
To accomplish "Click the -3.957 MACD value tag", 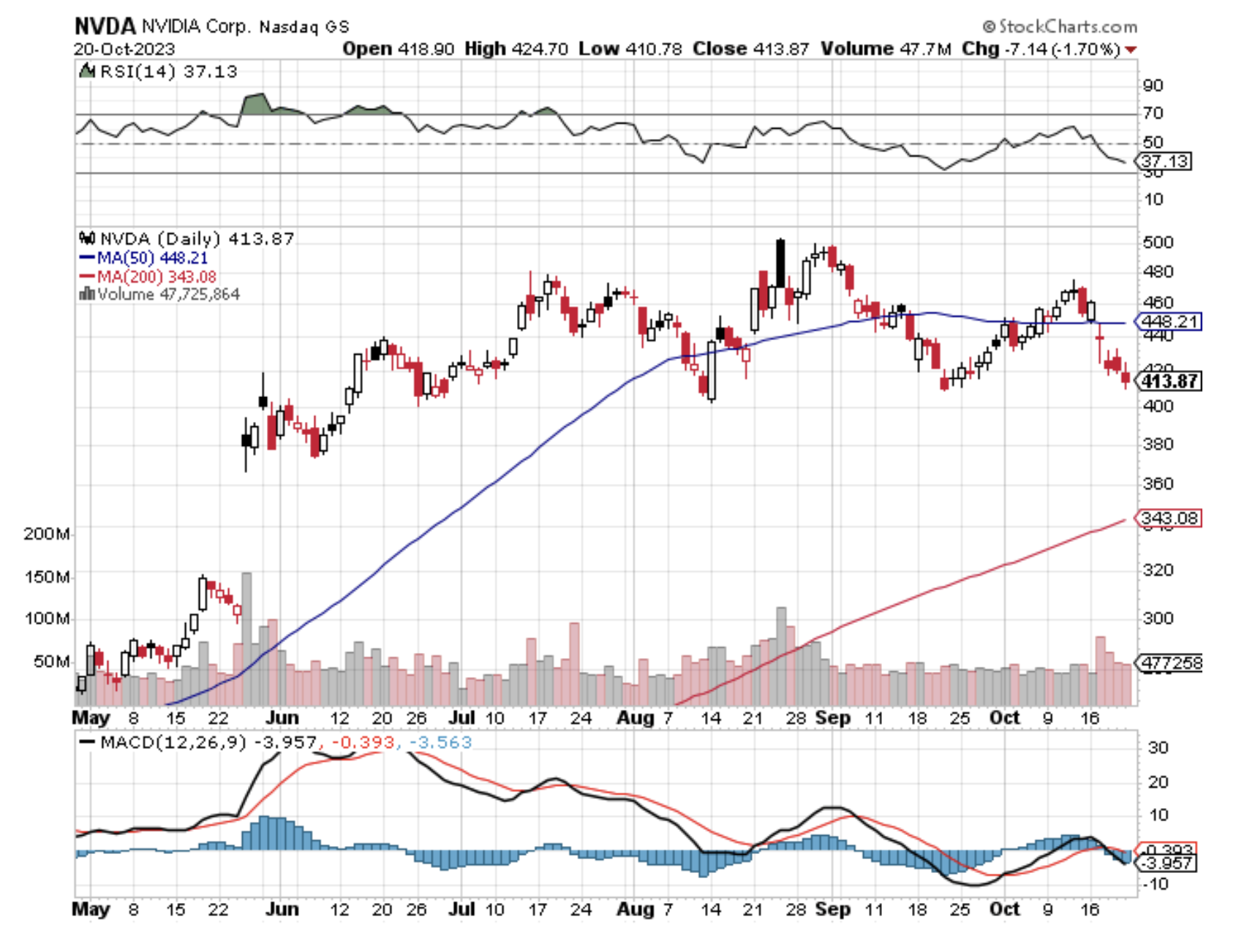I will coord(1168,864).
